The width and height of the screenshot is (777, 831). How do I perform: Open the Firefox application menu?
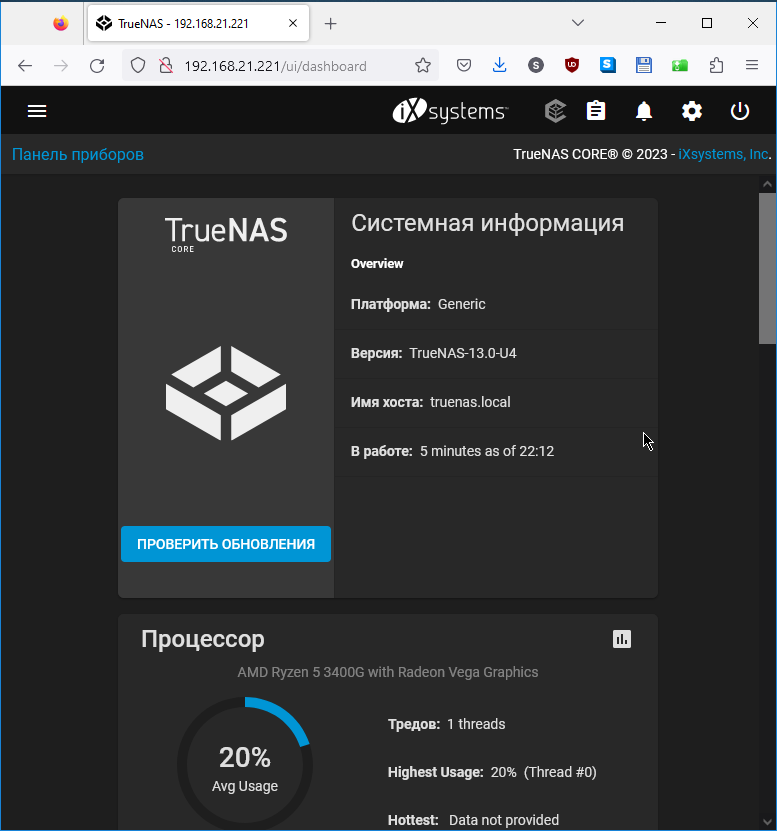pos(752,66)
